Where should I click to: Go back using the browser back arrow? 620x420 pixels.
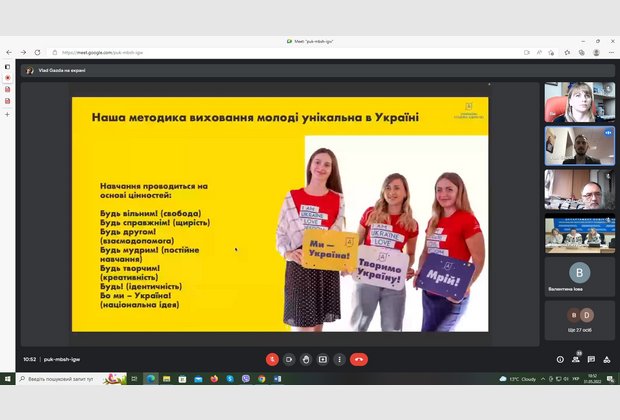tap(9, 52)
